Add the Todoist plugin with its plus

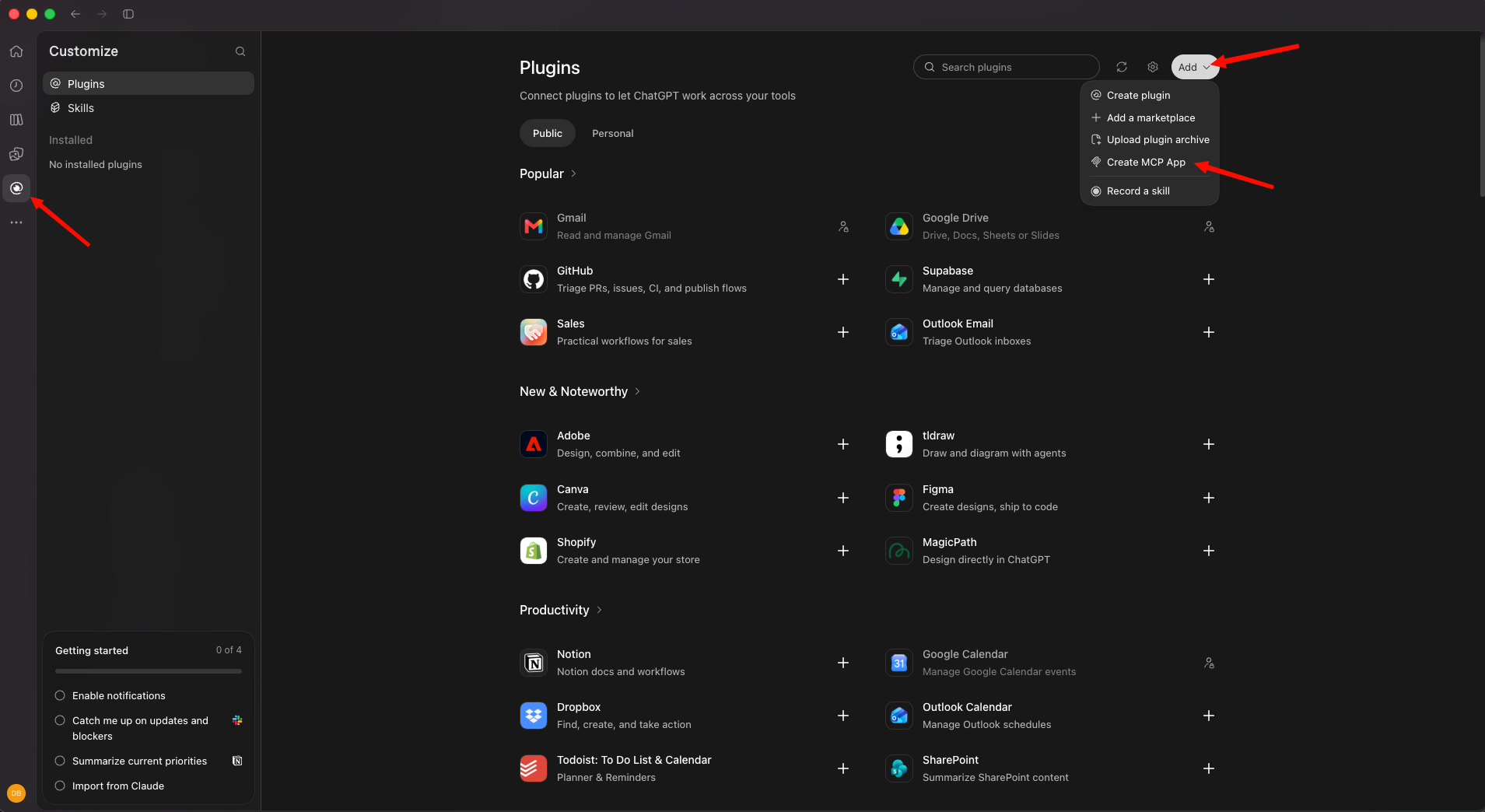point(843,768)
